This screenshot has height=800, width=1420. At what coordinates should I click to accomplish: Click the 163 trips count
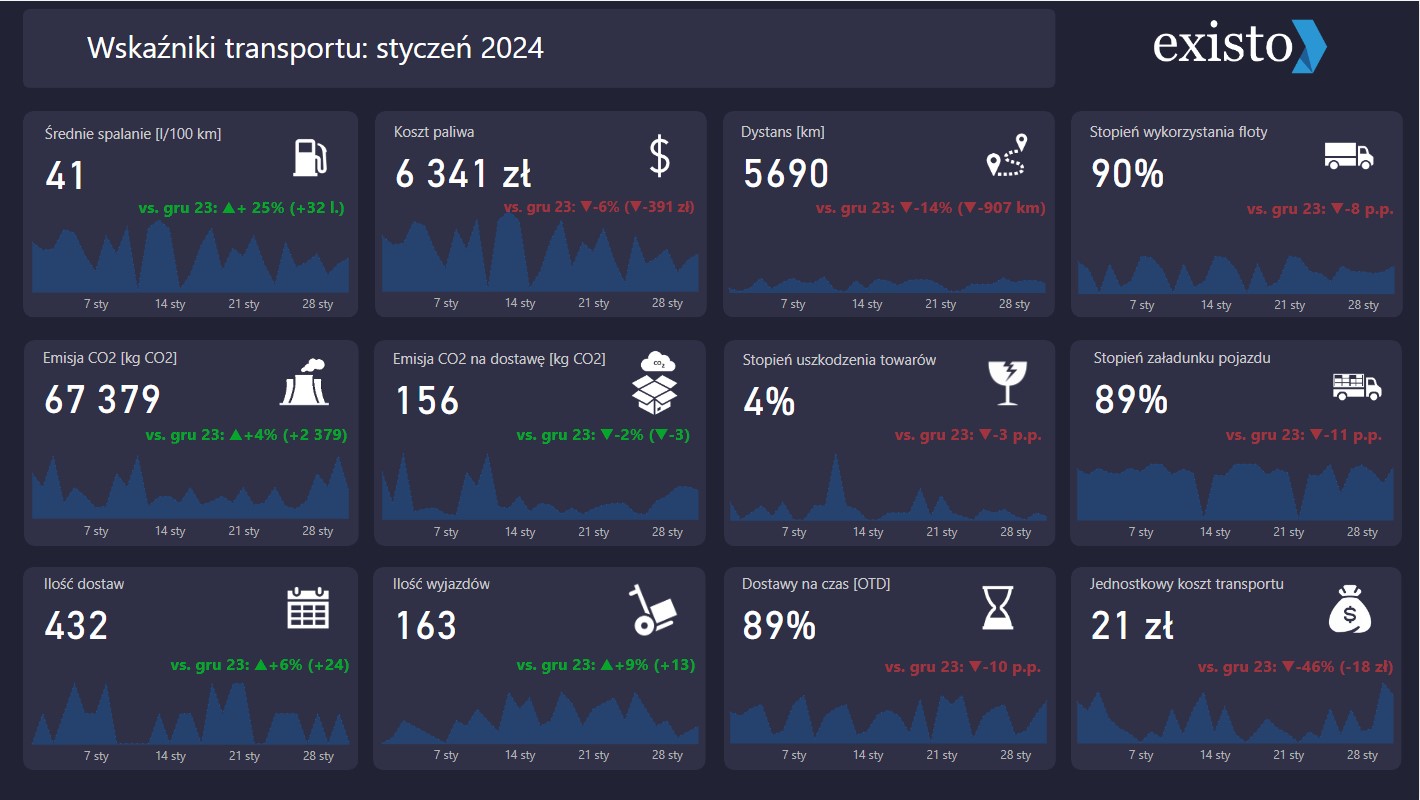426,626
